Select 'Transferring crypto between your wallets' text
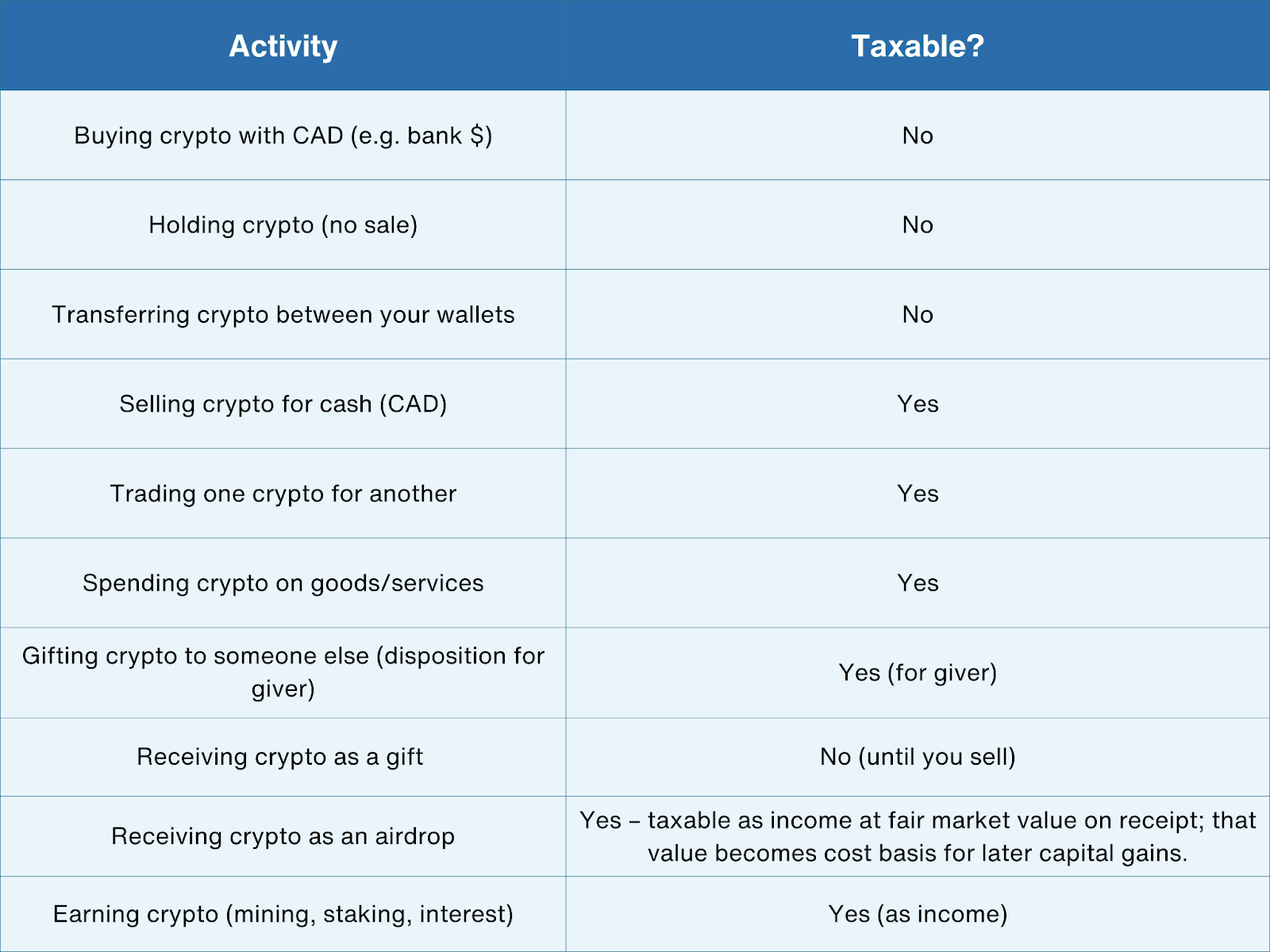 pyautogui.click(x=283, y=315)
